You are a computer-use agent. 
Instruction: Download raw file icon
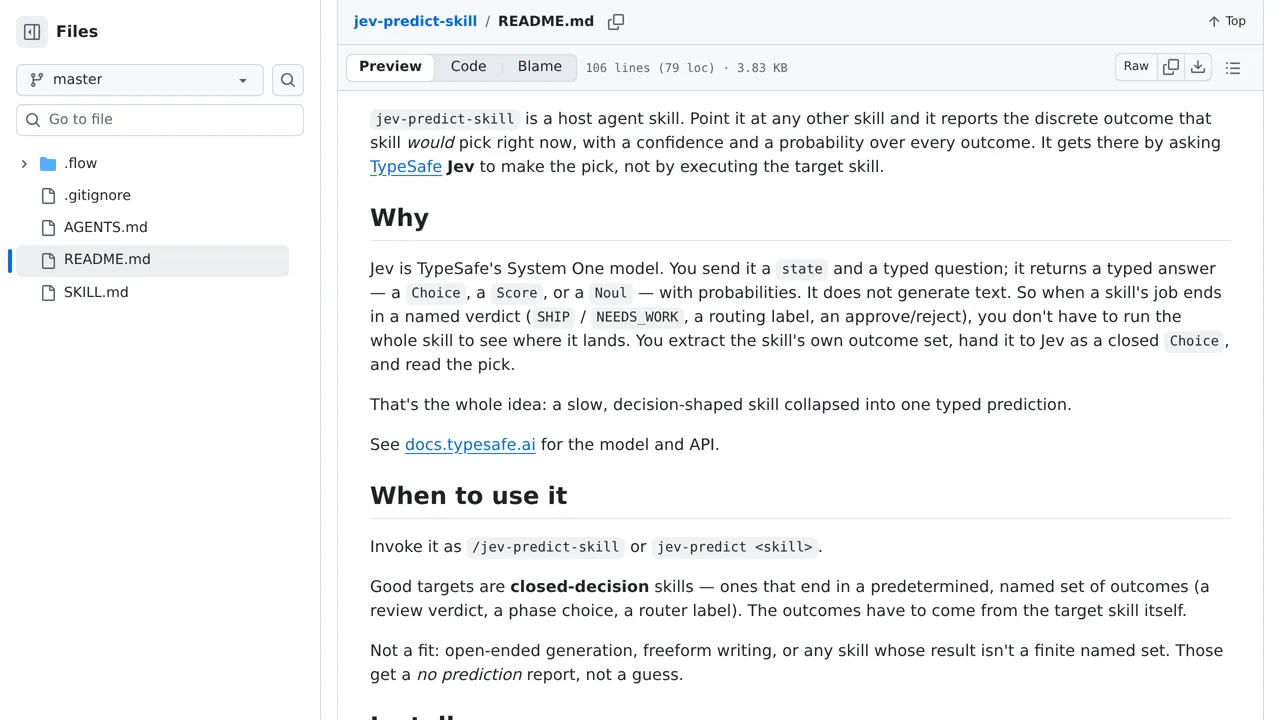coord(1198,67)
